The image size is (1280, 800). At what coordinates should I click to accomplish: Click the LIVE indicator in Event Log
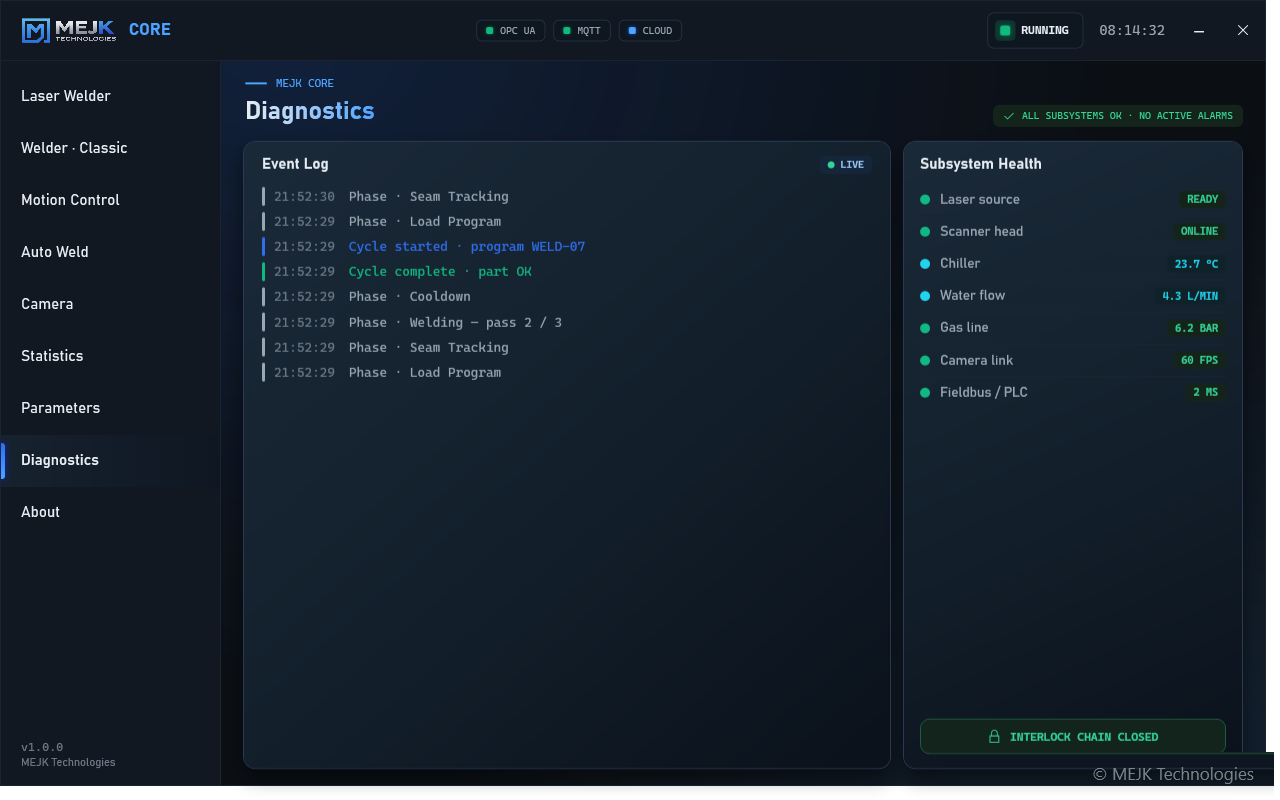(845, 165)
